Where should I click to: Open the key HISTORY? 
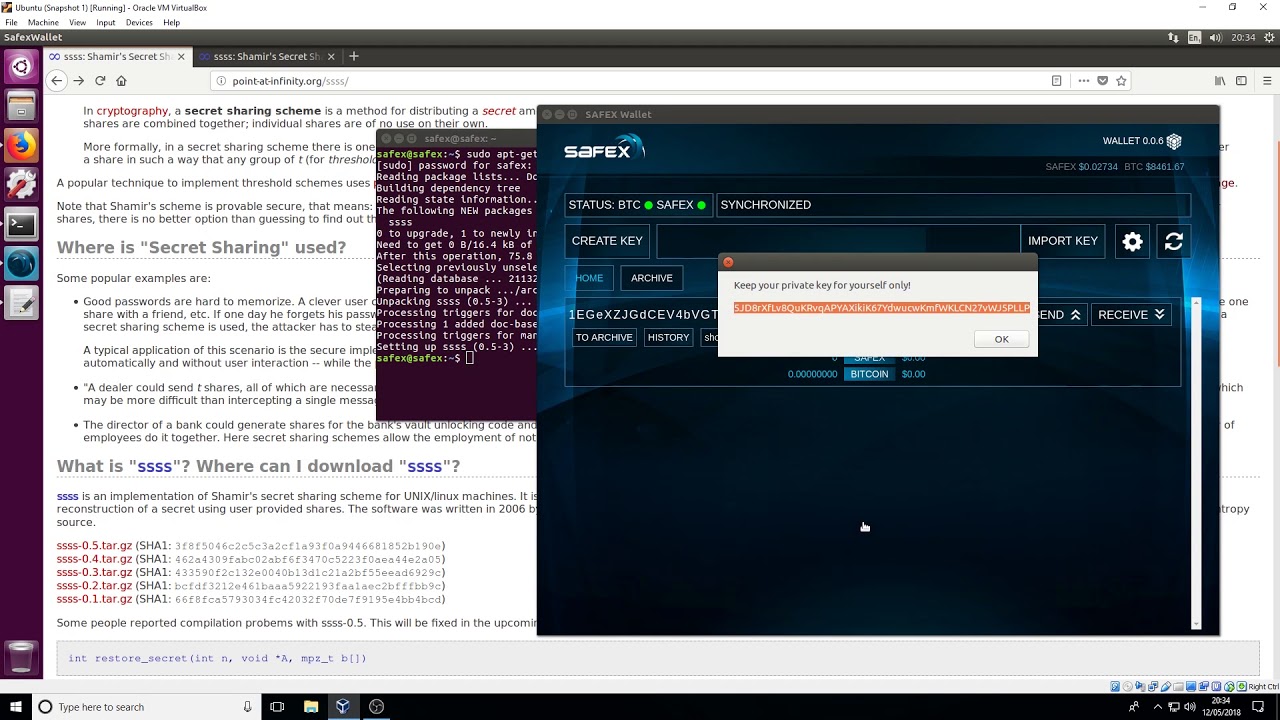668,338
